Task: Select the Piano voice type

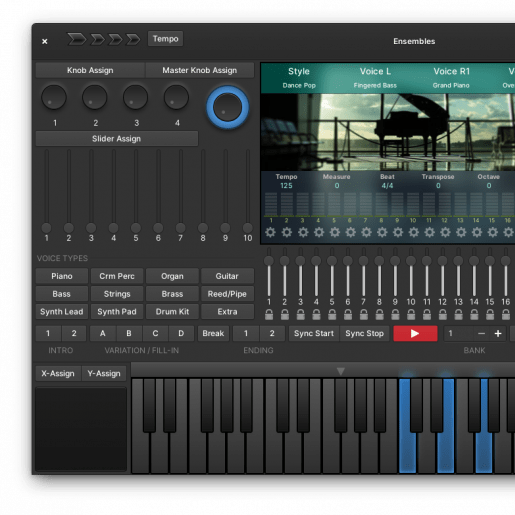Action: 62,276
